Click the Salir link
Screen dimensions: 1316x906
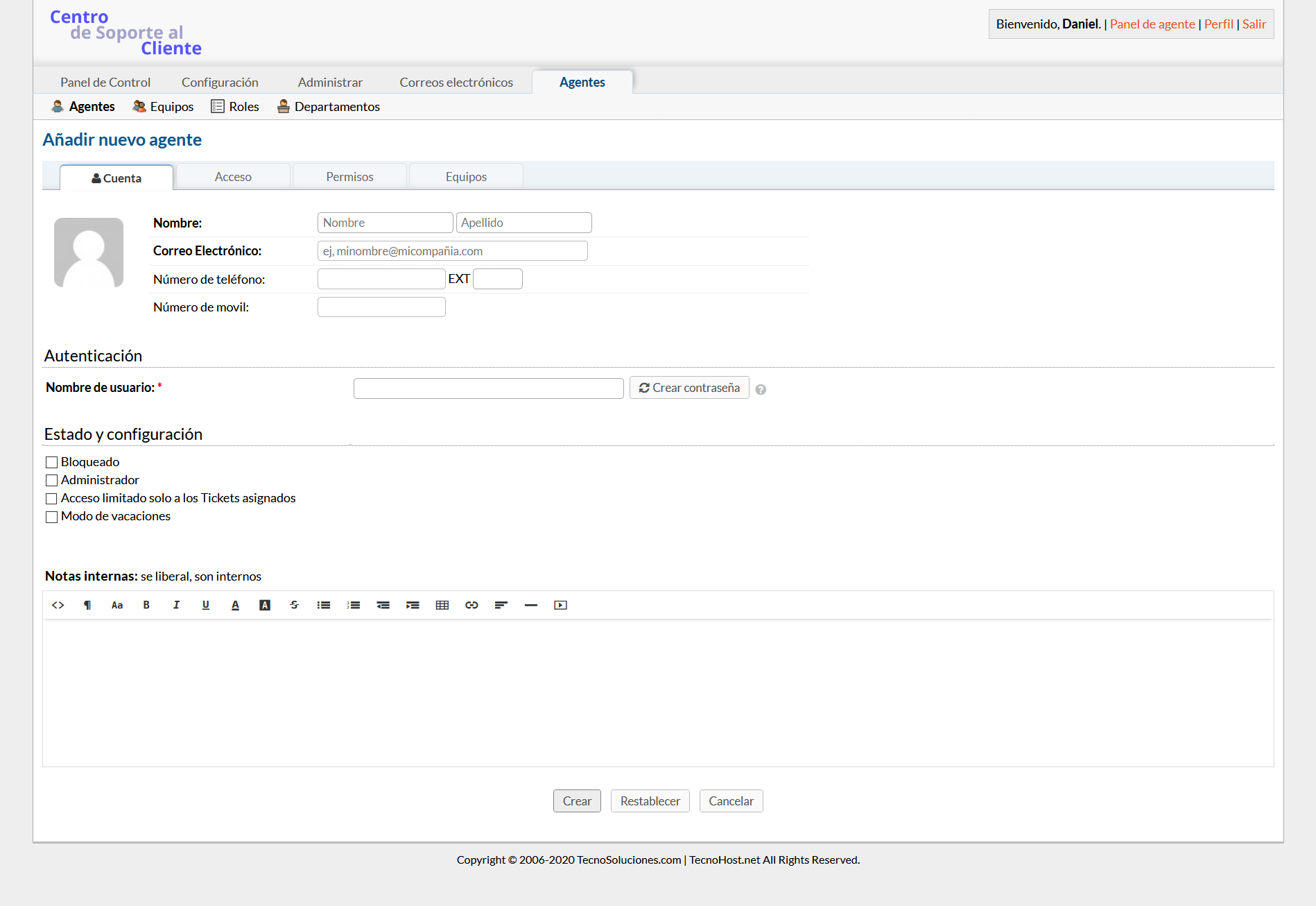[1254, 24]
